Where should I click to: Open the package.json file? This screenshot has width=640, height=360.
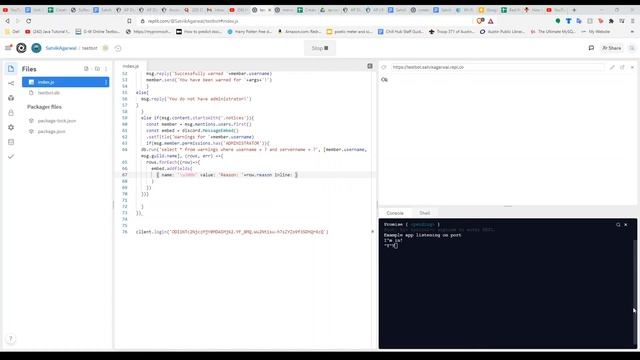click(x=51, y=131)
